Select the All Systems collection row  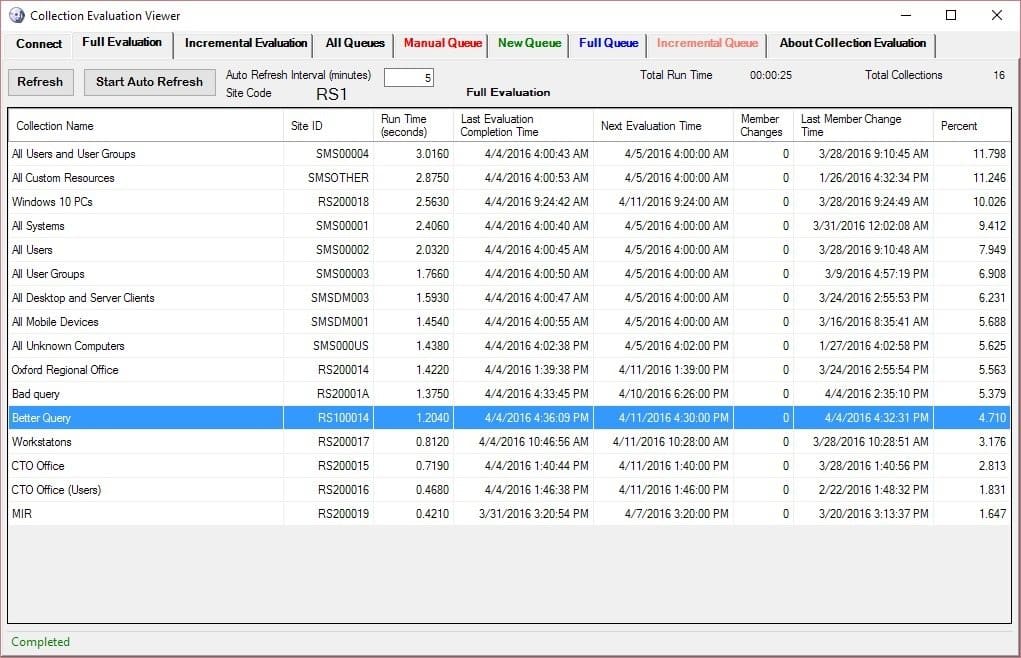(509, 226)
